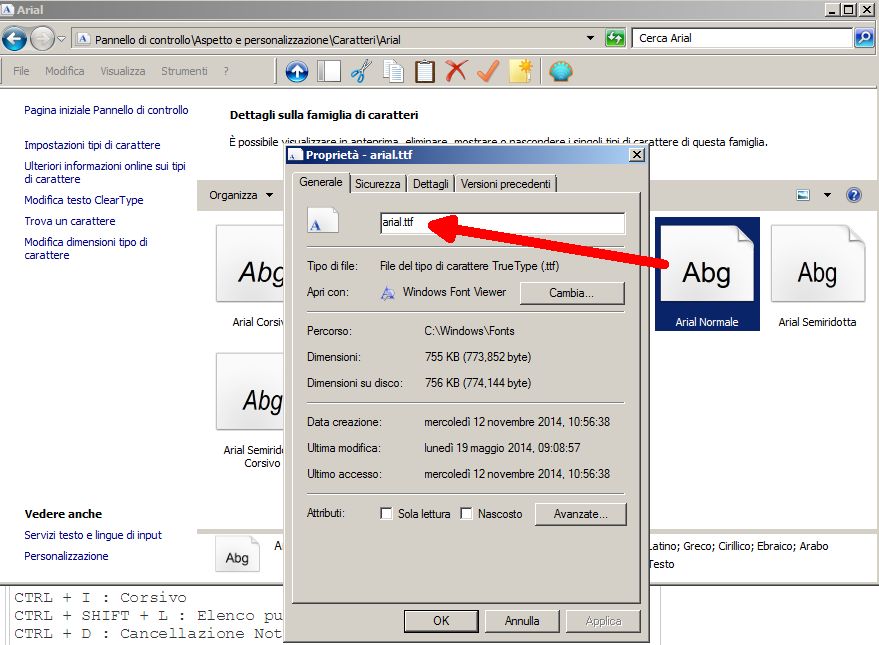Click the blue Up folder toolbar icon
The image size is (879, 645).
[297, 72]
